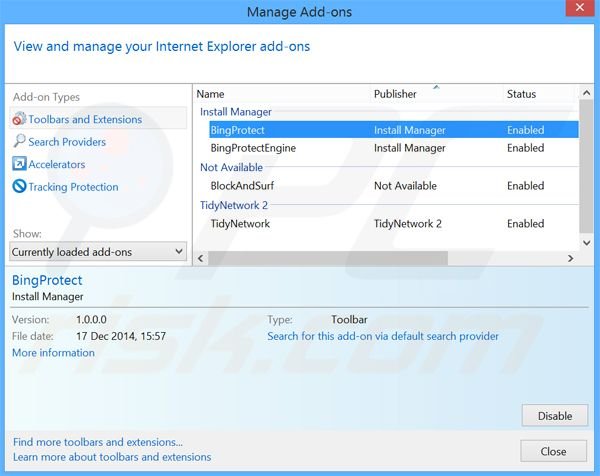
Task: Select Search Providers add-on type
Action: coord(67,142)
